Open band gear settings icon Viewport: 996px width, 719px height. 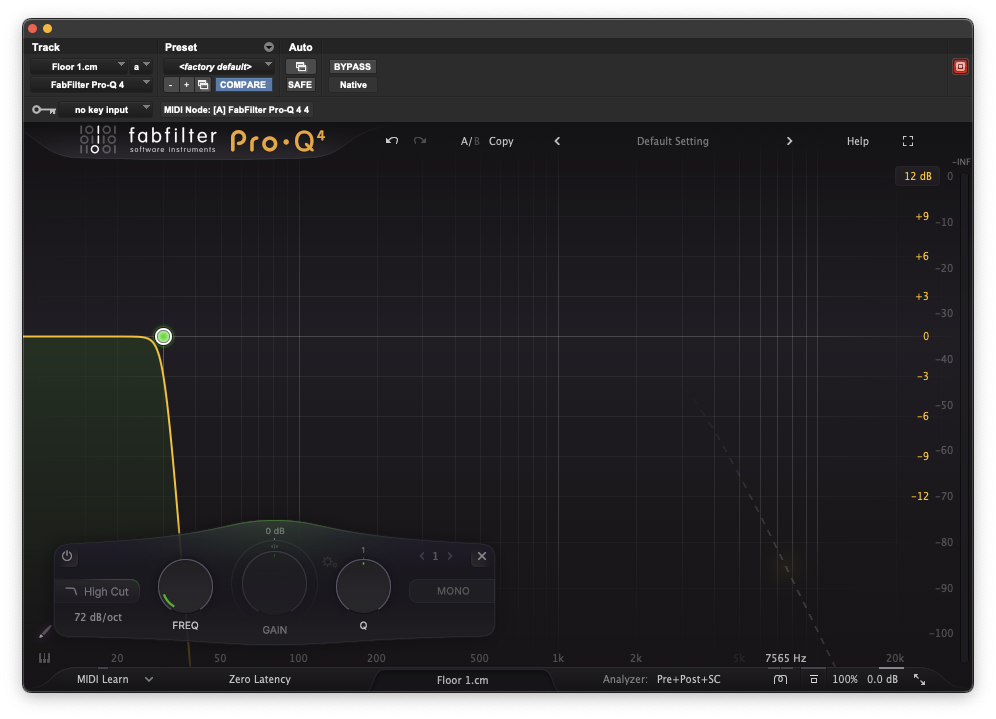coord(329,562)
